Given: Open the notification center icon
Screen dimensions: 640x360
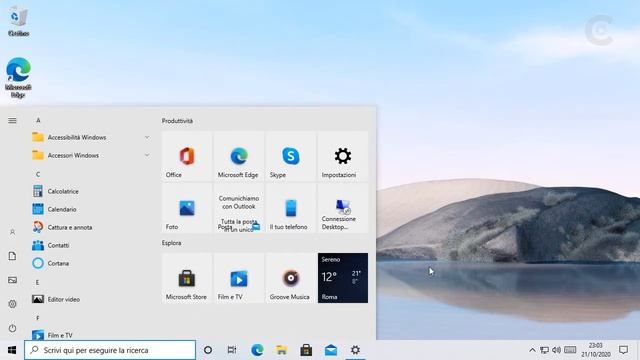Looking at the screenshot, I should coord(623,350).
